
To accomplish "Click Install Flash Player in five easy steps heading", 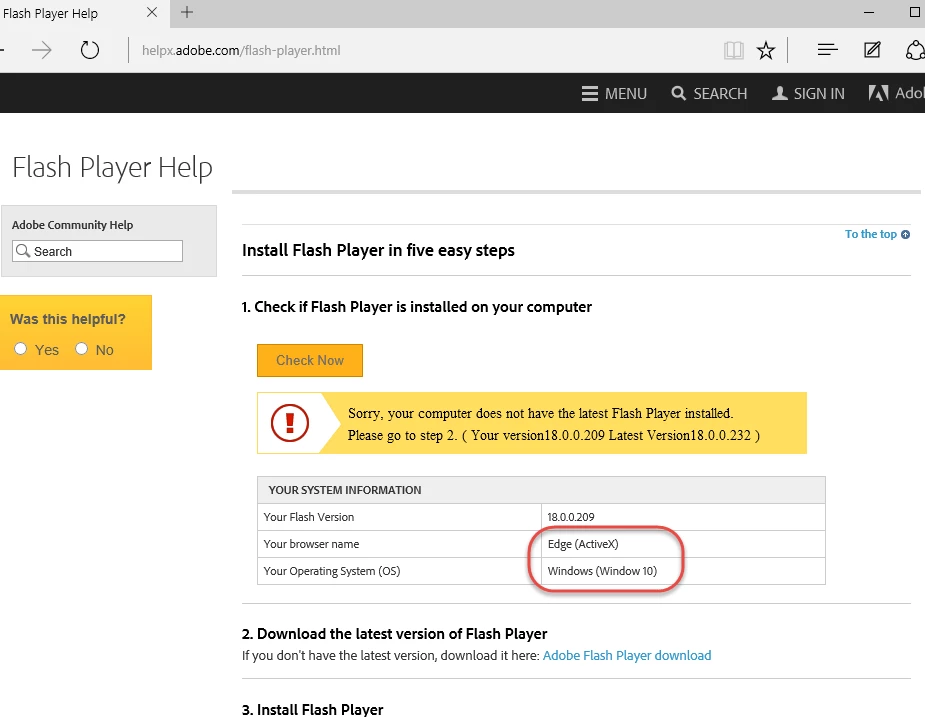I will coord(378,250).
